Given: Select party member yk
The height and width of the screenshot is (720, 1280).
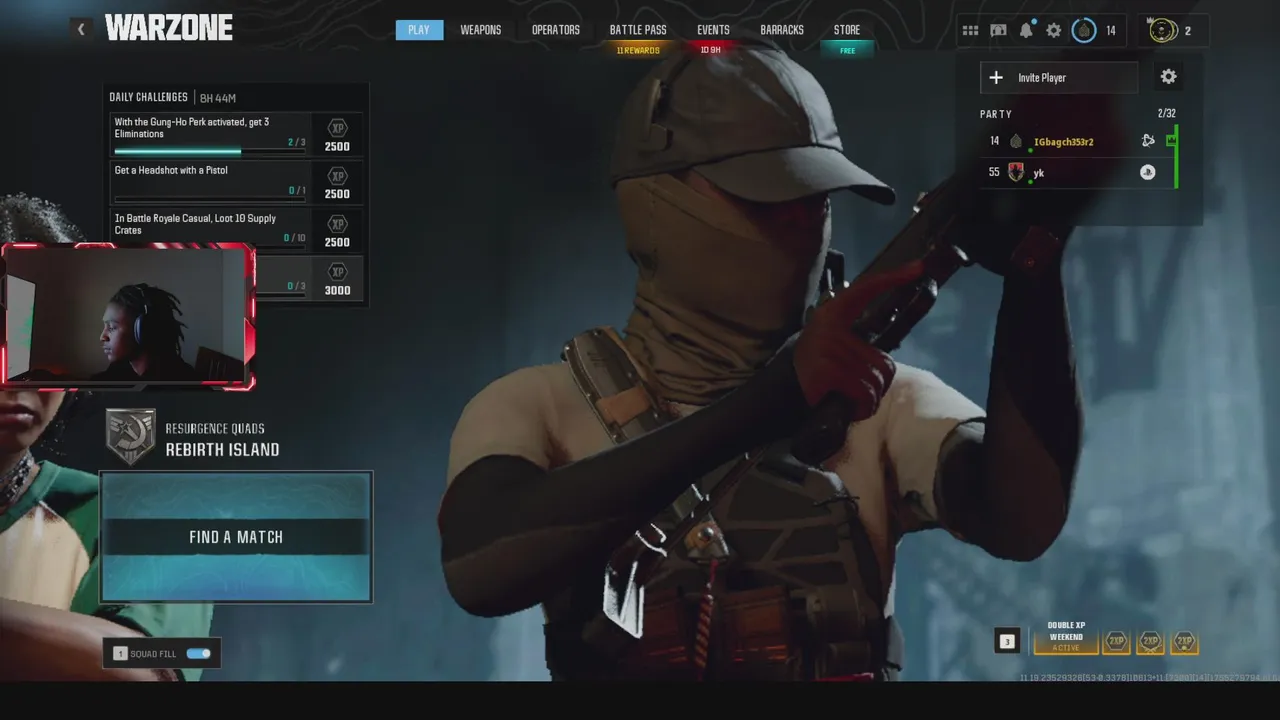Looking at the screenshot, I should point(1078,172).
